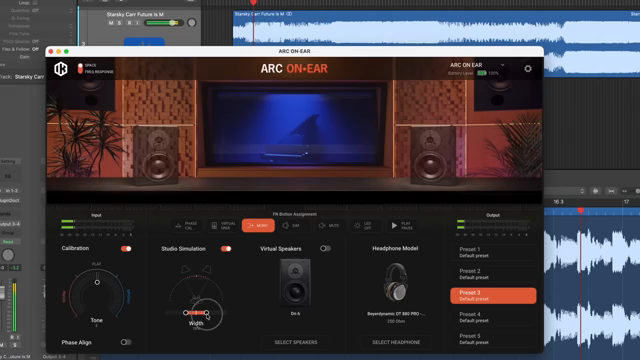The width and height of the screenshot is (640, 360).
Task: Click the SELECT SPEAKERS button
Action: [296, 342]
